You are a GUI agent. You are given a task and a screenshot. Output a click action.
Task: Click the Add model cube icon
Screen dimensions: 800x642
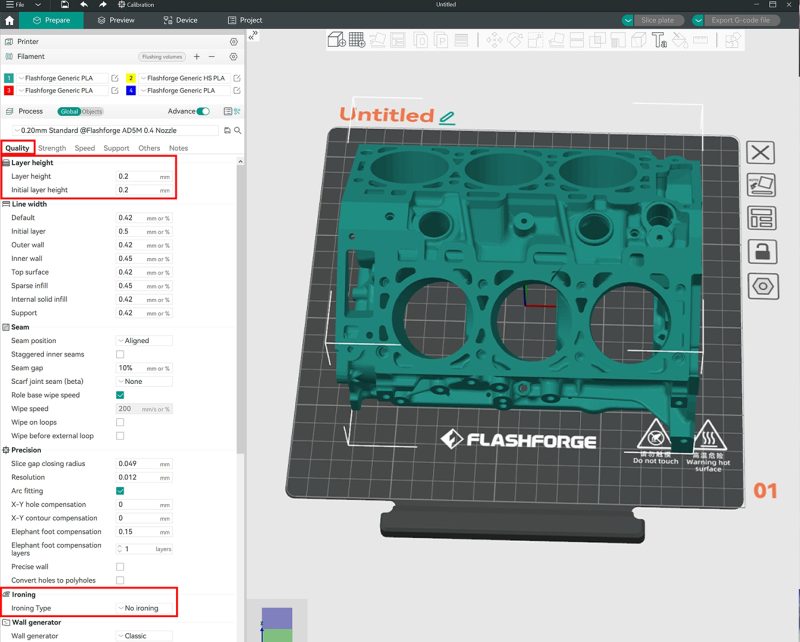point(337,40)
